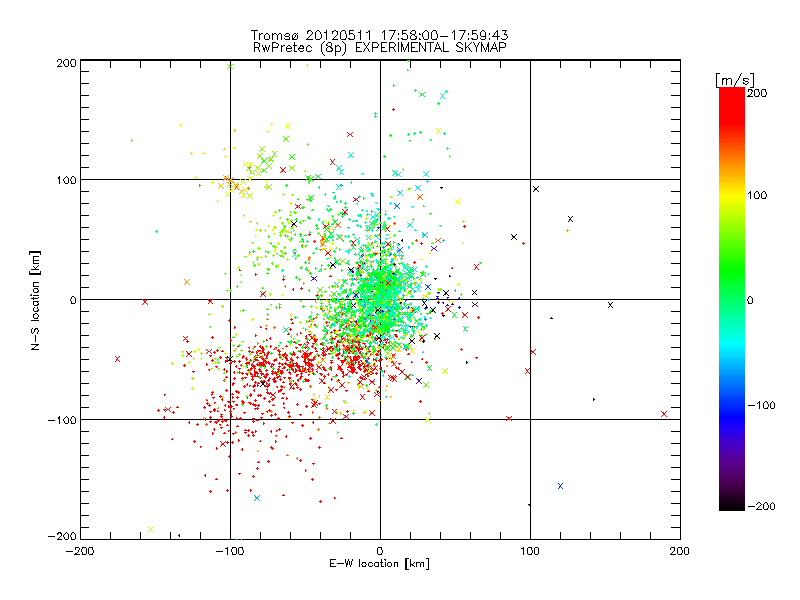Click the 'N-S location [km]' axis label
Image resolution: width=800 pixels, height=600 pixels.
coord(35,300)
